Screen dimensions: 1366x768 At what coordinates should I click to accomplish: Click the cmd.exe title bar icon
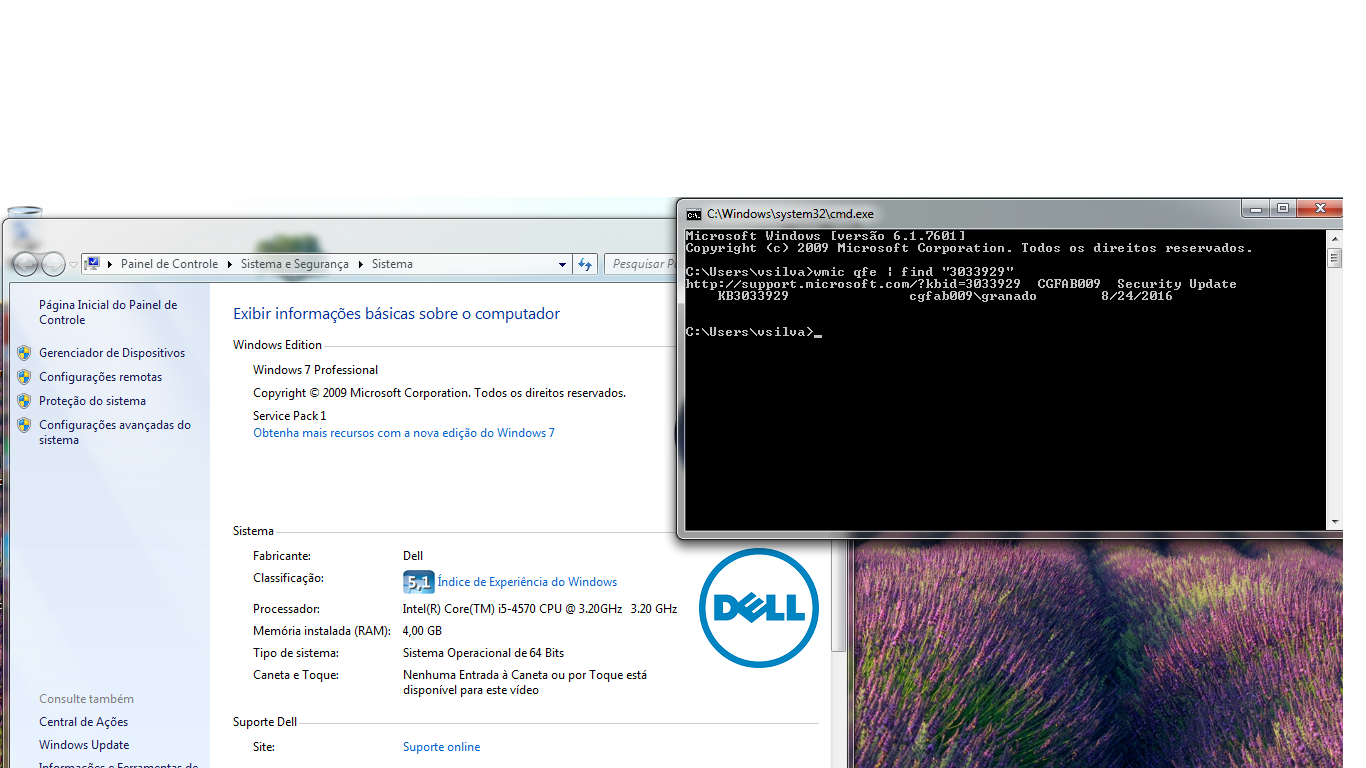point(693,214)
